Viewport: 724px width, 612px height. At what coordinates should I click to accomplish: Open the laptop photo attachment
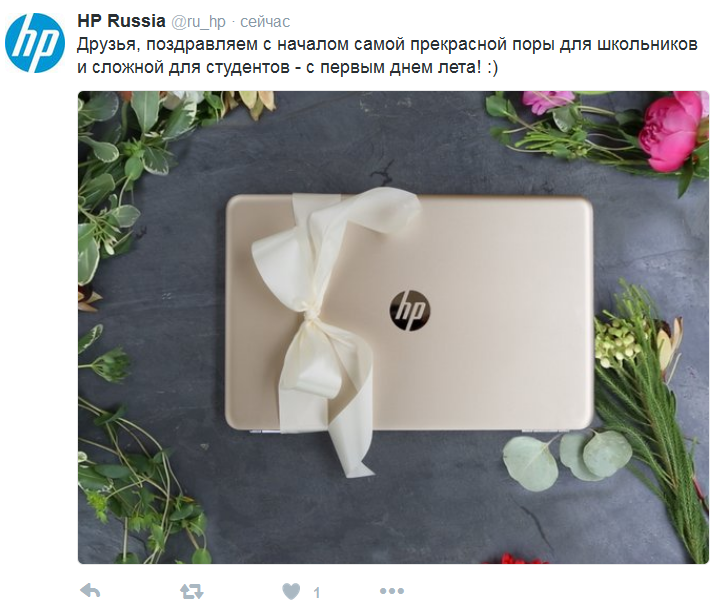[393, 327]
